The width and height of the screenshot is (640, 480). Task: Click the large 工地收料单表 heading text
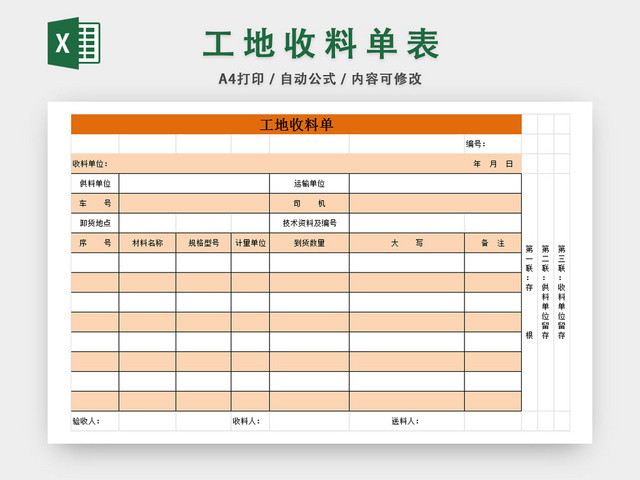pos(321,44)
